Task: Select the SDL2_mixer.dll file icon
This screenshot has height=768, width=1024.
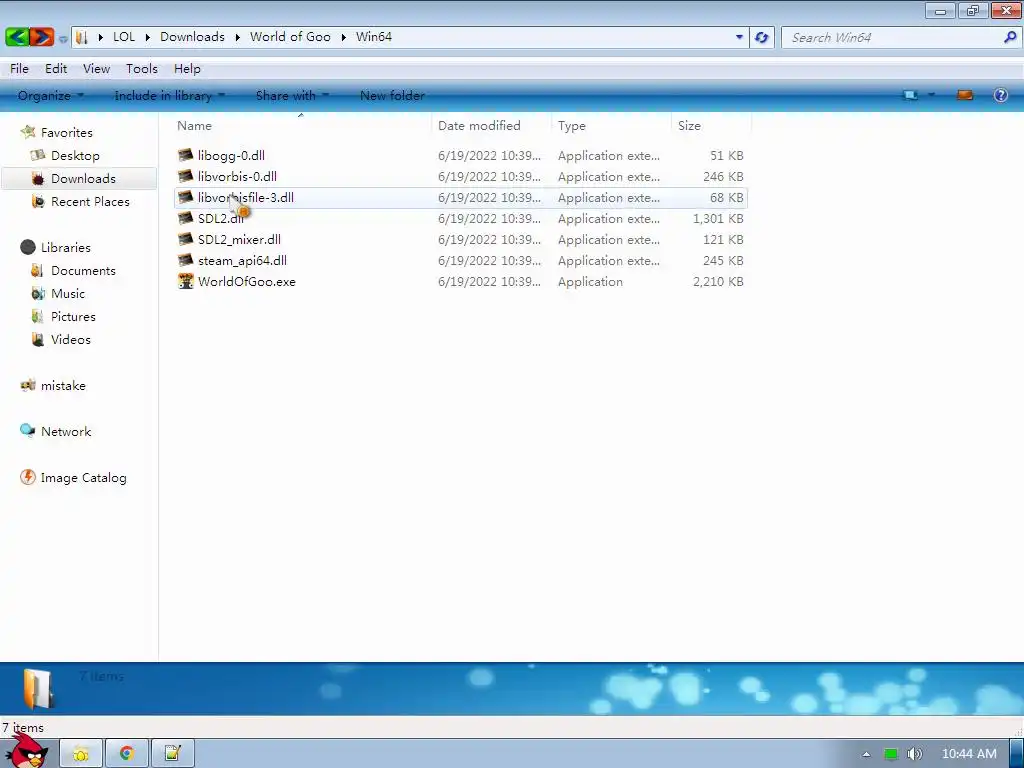Action: (x=185, y=239)
